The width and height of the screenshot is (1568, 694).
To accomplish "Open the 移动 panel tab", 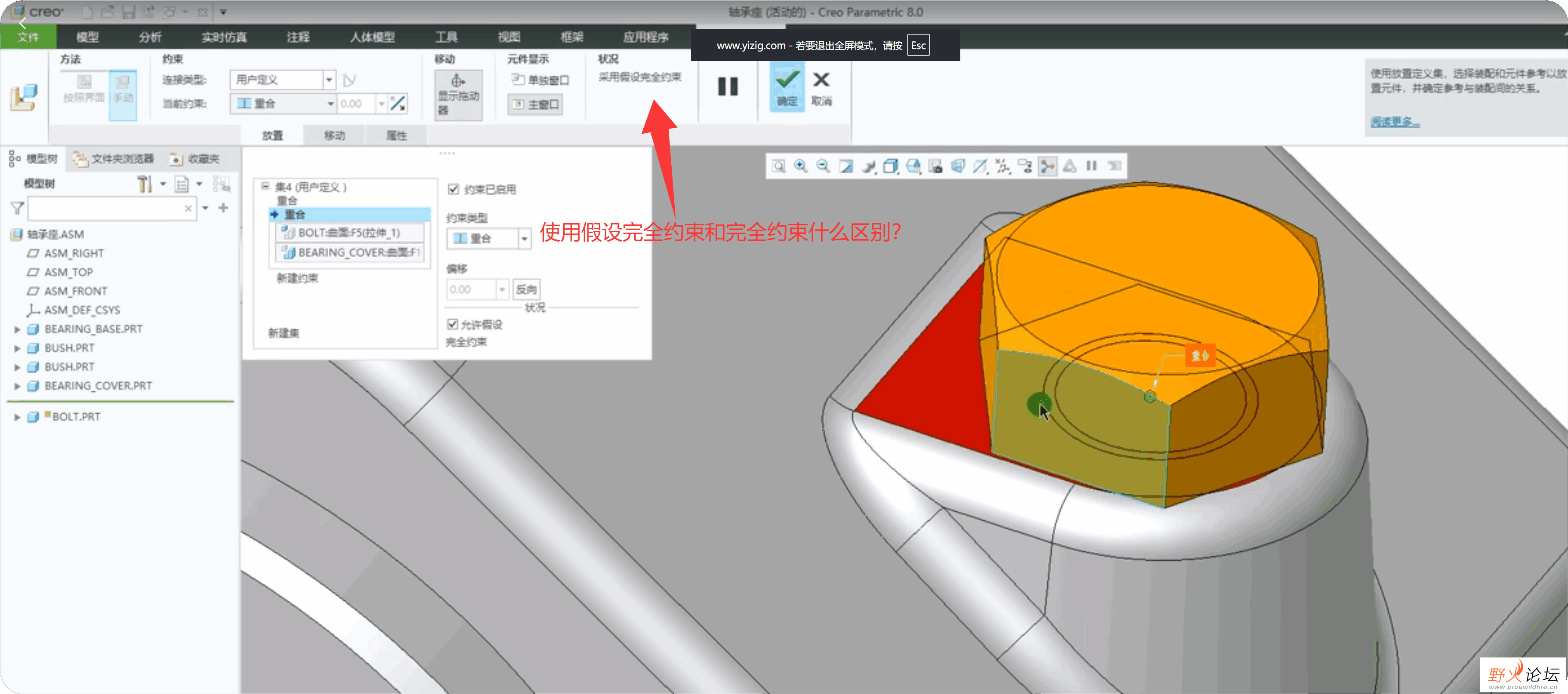I will [x=334, y=135].
